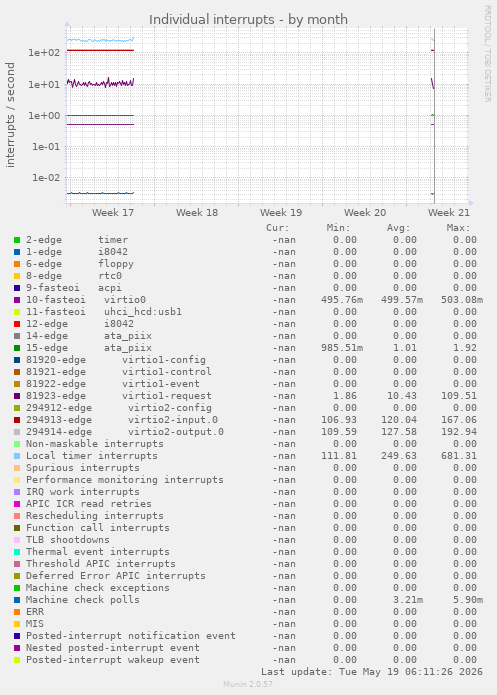
Task: Click the green 2-edge timer color swatch
Action: (17, 240)
